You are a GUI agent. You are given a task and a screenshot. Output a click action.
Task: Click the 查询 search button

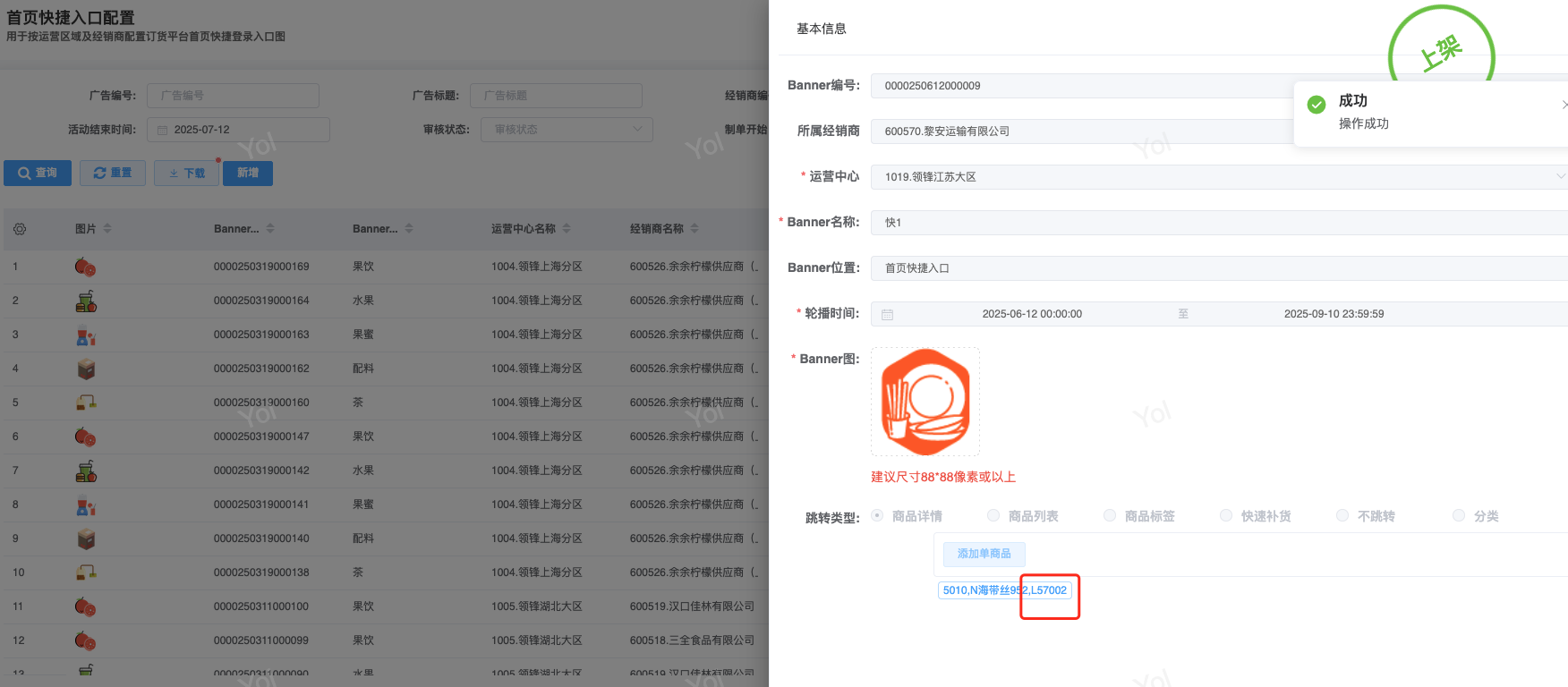pos(38,173)
